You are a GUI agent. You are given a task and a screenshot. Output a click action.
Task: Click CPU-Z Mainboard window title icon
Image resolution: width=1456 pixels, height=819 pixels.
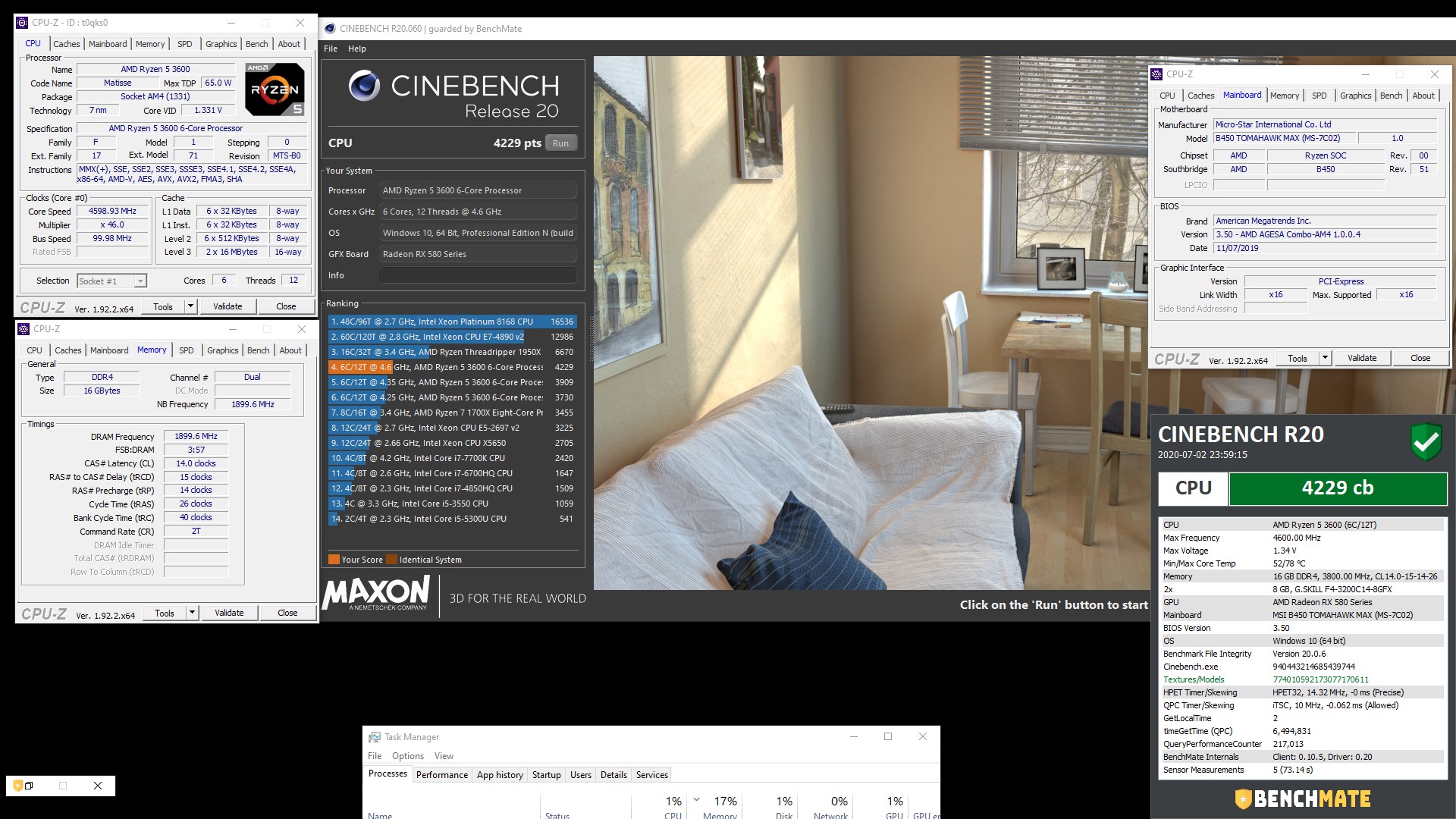point(1156,74)
